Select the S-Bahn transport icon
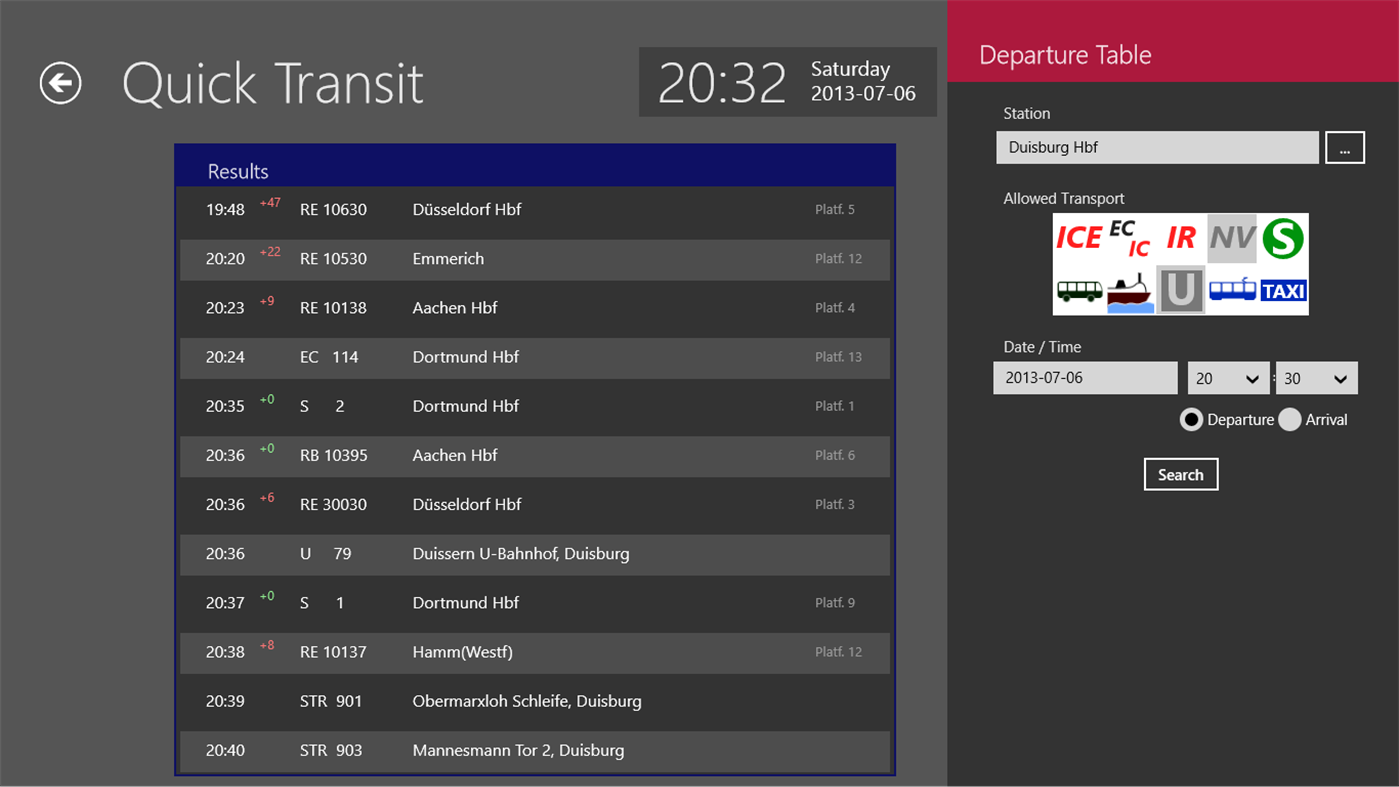The width and height of the screenshot is (1399, 787). pyautogui.click(x=1283, y=238)
